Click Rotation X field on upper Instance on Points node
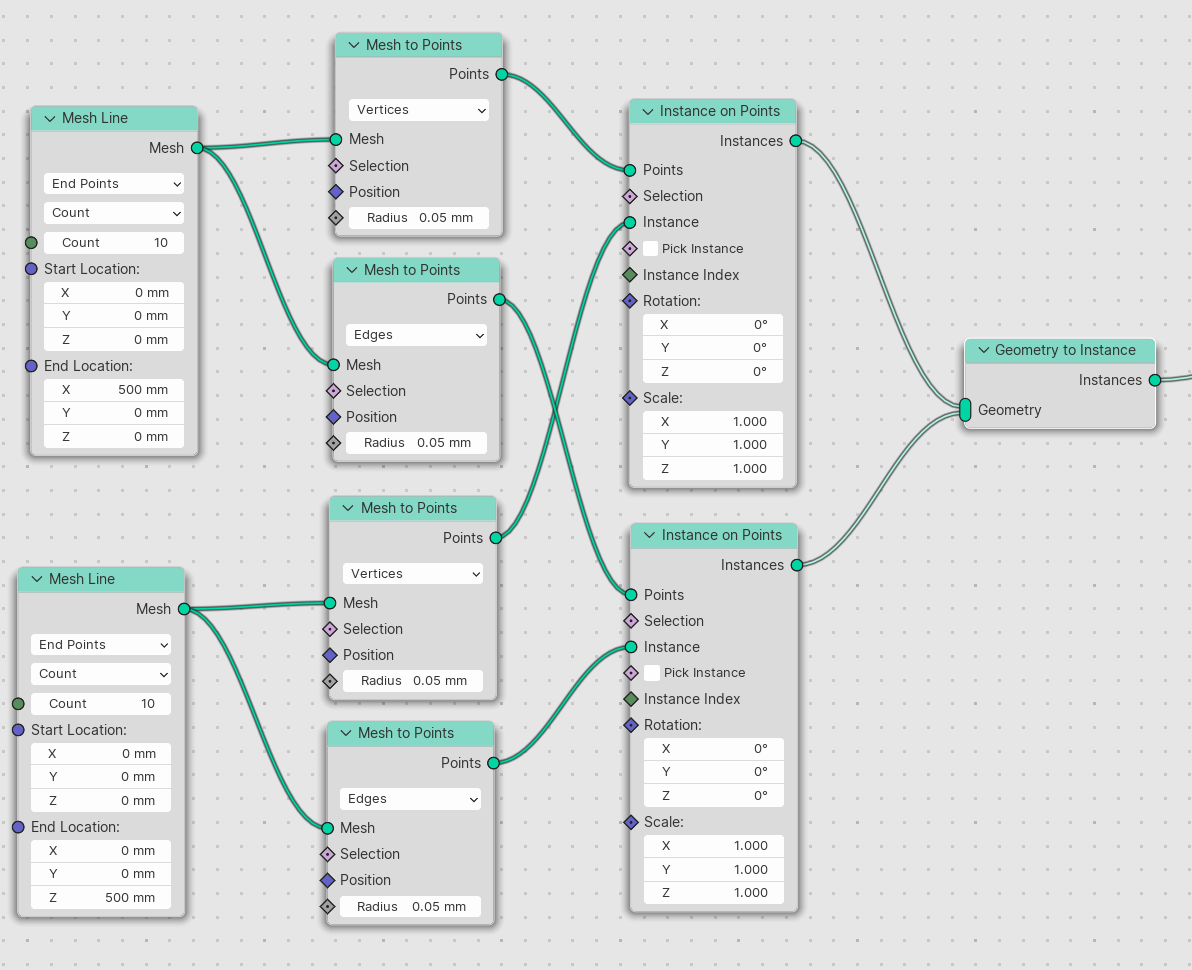1192x970 pixels. 713,325
